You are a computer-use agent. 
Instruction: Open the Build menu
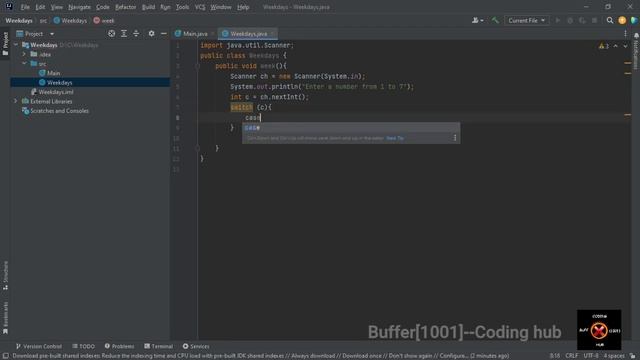click(148, 7)
